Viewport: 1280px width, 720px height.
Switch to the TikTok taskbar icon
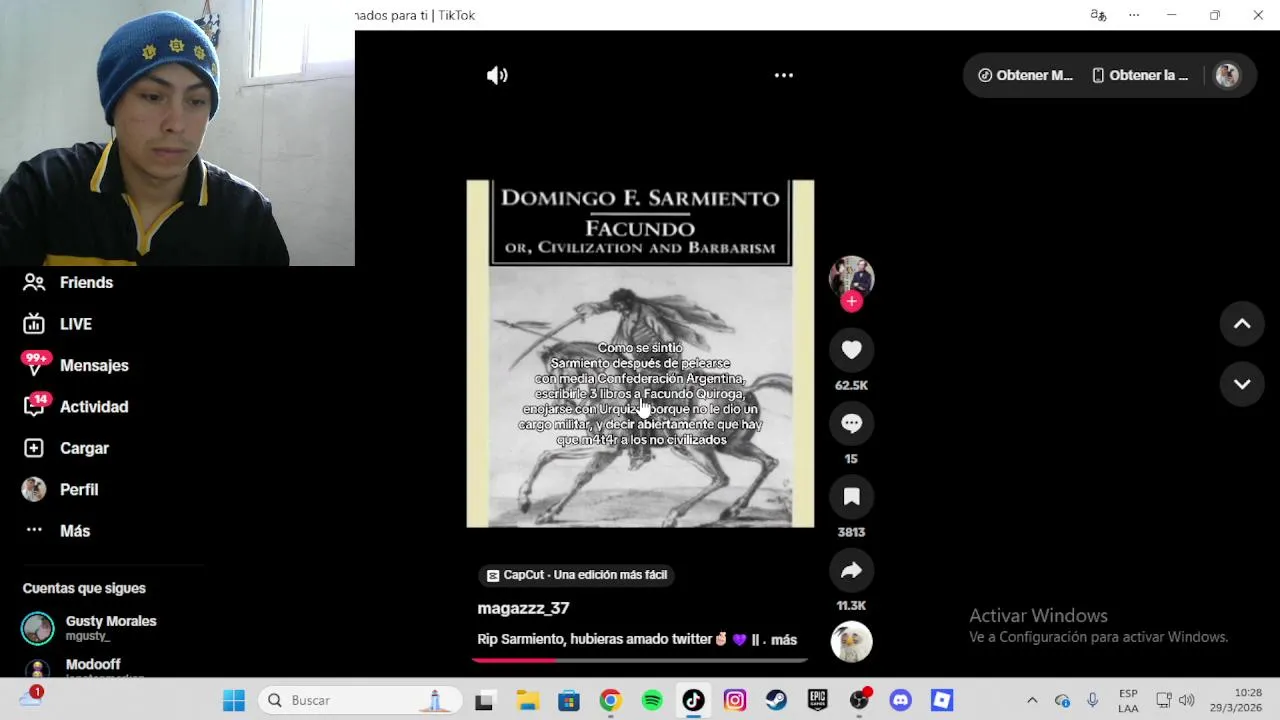[693, 700]
